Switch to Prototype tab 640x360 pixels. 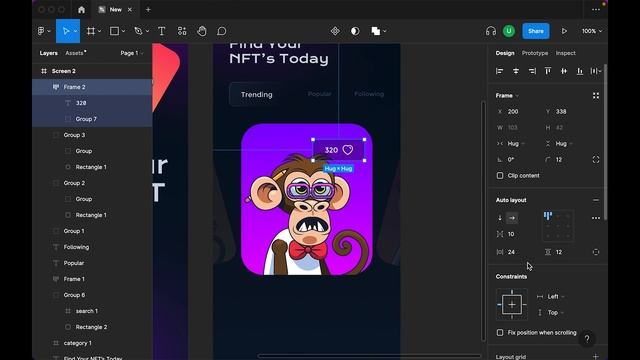coord(535,53)
